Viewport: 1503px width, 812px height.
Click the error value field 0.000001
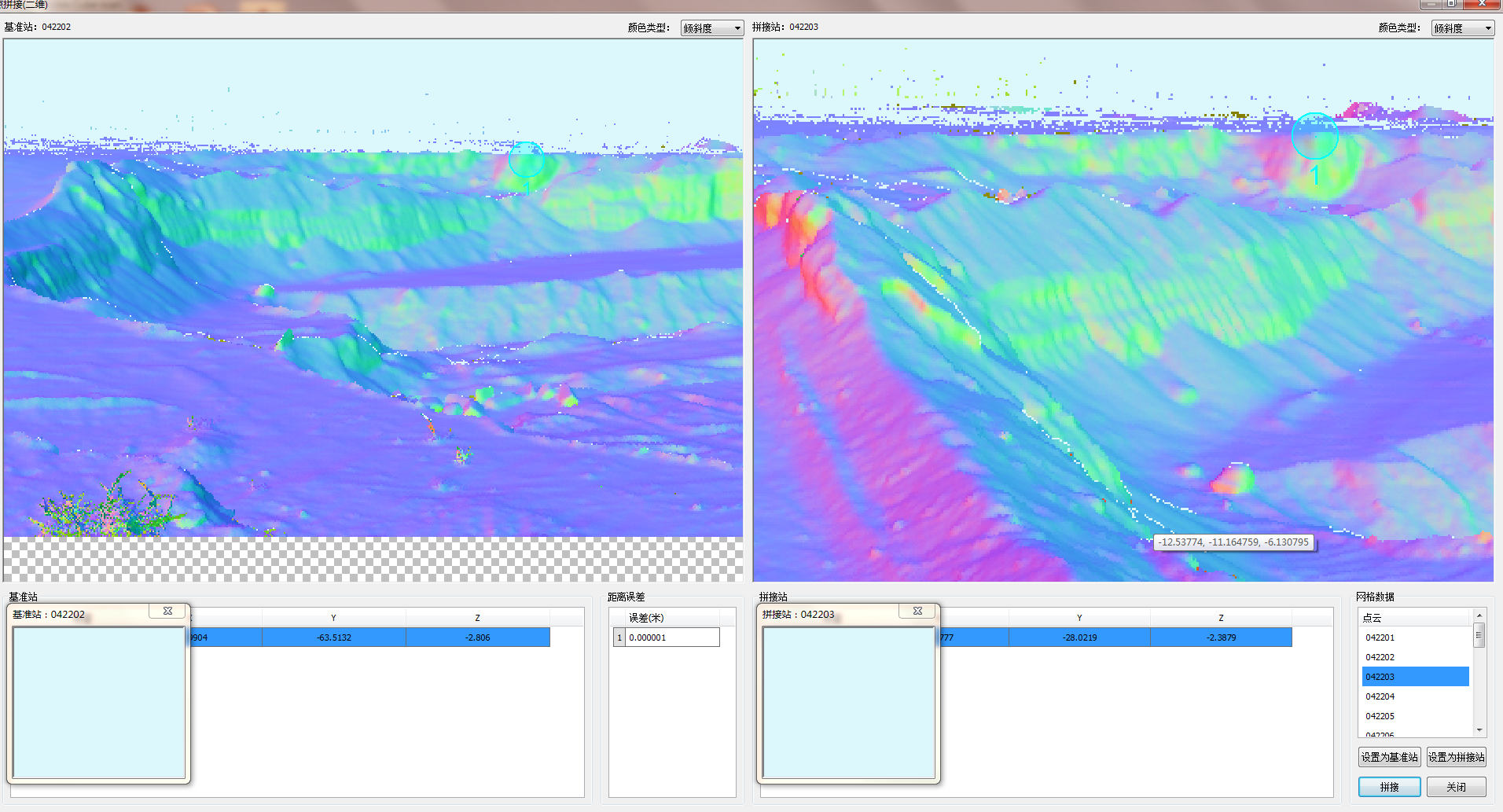click(x=671, y=637)
